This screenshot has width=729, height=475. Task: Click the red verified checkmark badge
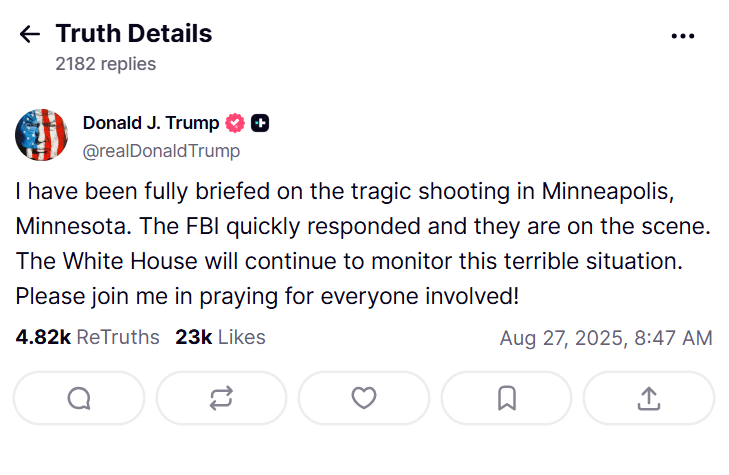235,123
